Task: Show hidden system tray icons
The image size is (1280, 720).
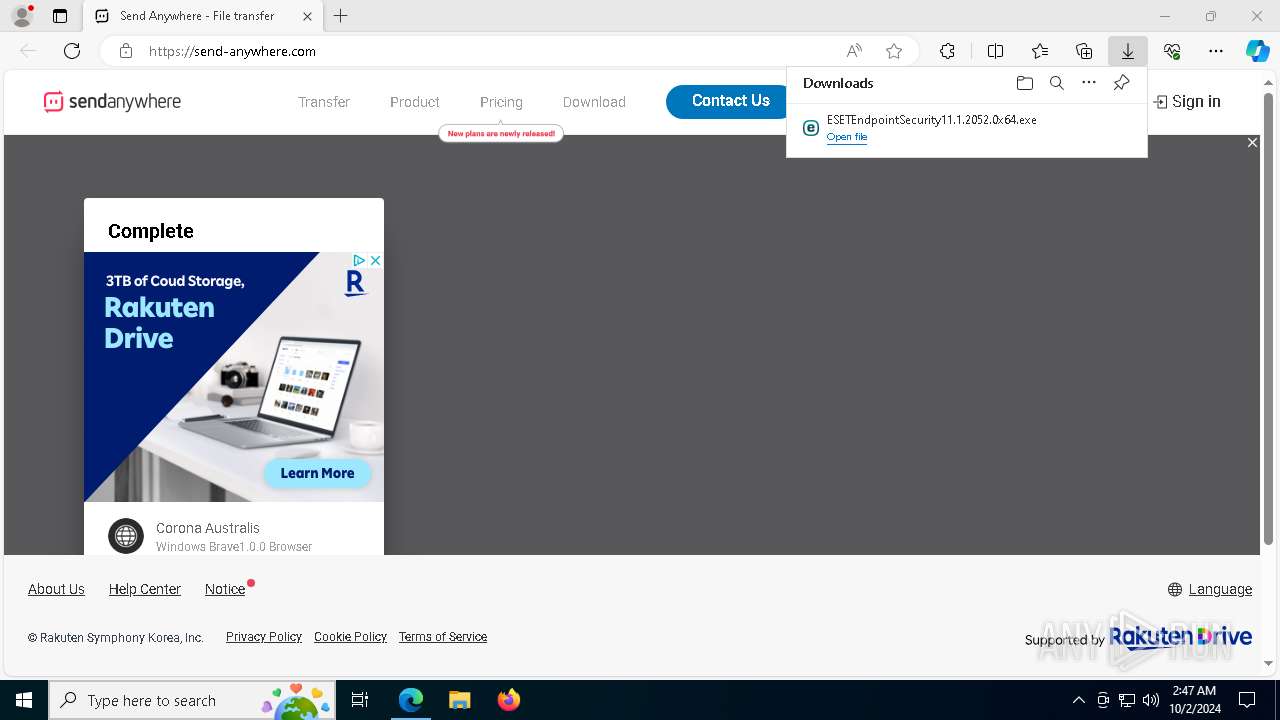Action: (1078, 700)
